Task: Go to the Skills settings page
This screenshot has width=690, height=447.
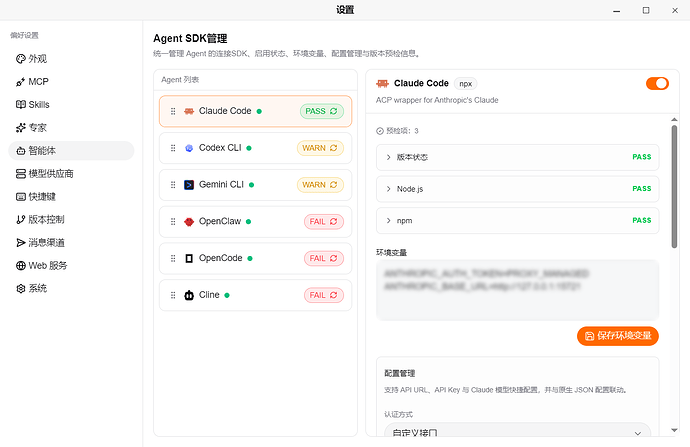Action: tap(71, 105)
